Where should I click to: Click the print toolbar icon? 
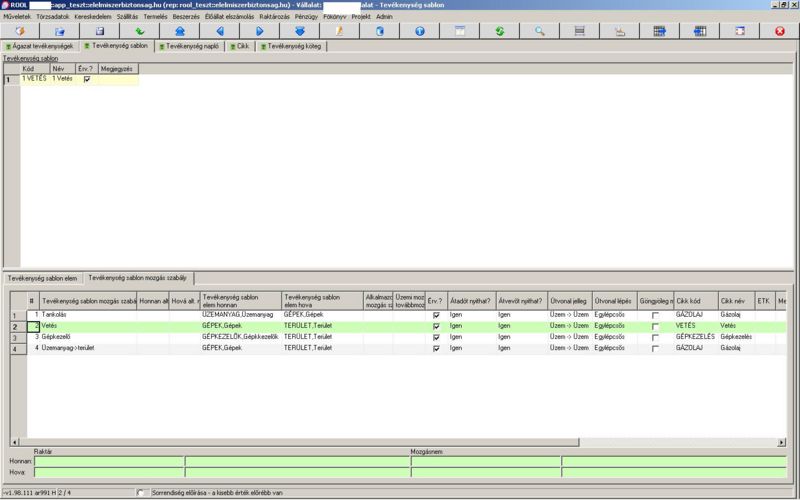pos(619,31)
